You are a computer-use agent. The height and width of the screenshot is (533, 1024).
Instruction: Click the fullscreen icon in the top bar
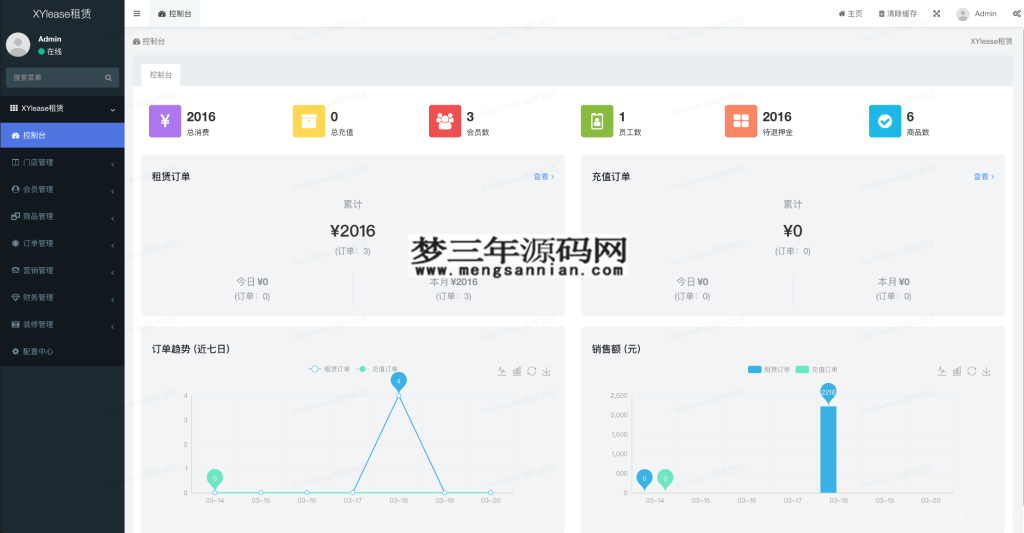[936, 14]
